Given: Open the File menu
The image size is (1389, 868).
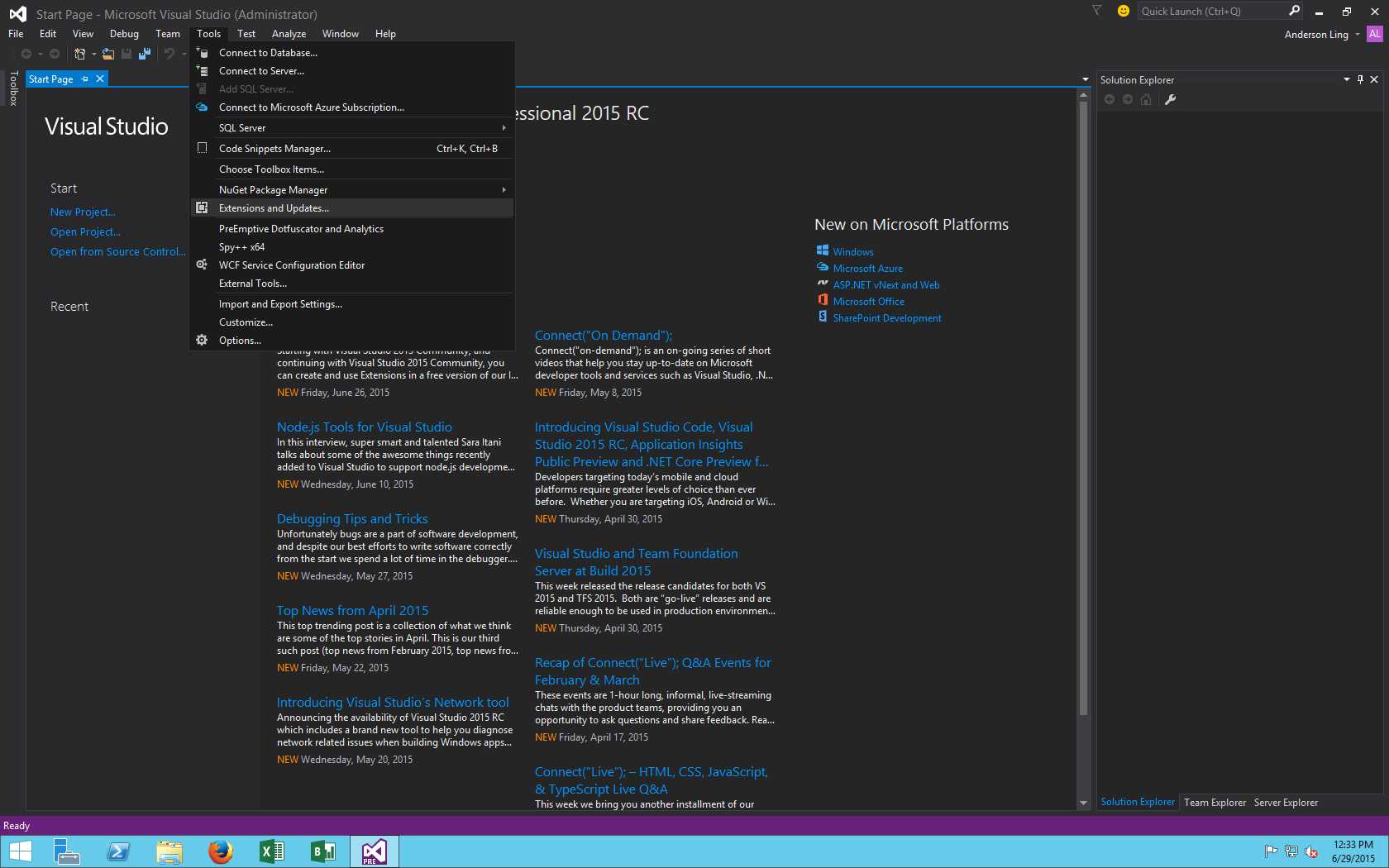Looking at the screenshot, I should (x=16, y=34).
